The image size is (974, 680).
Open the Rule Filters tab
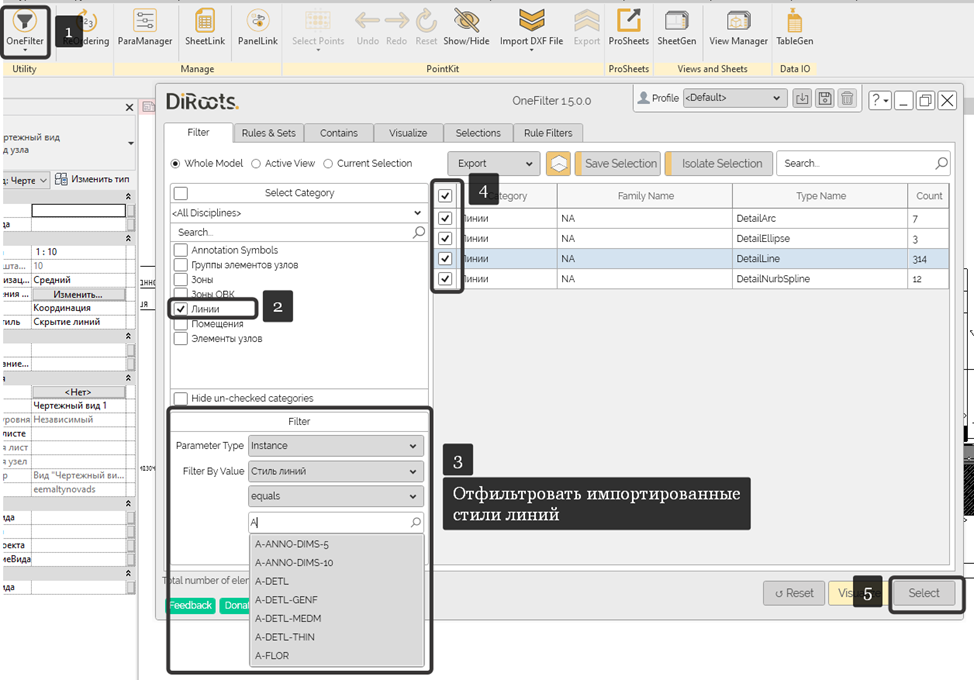(x=548, y=133)
